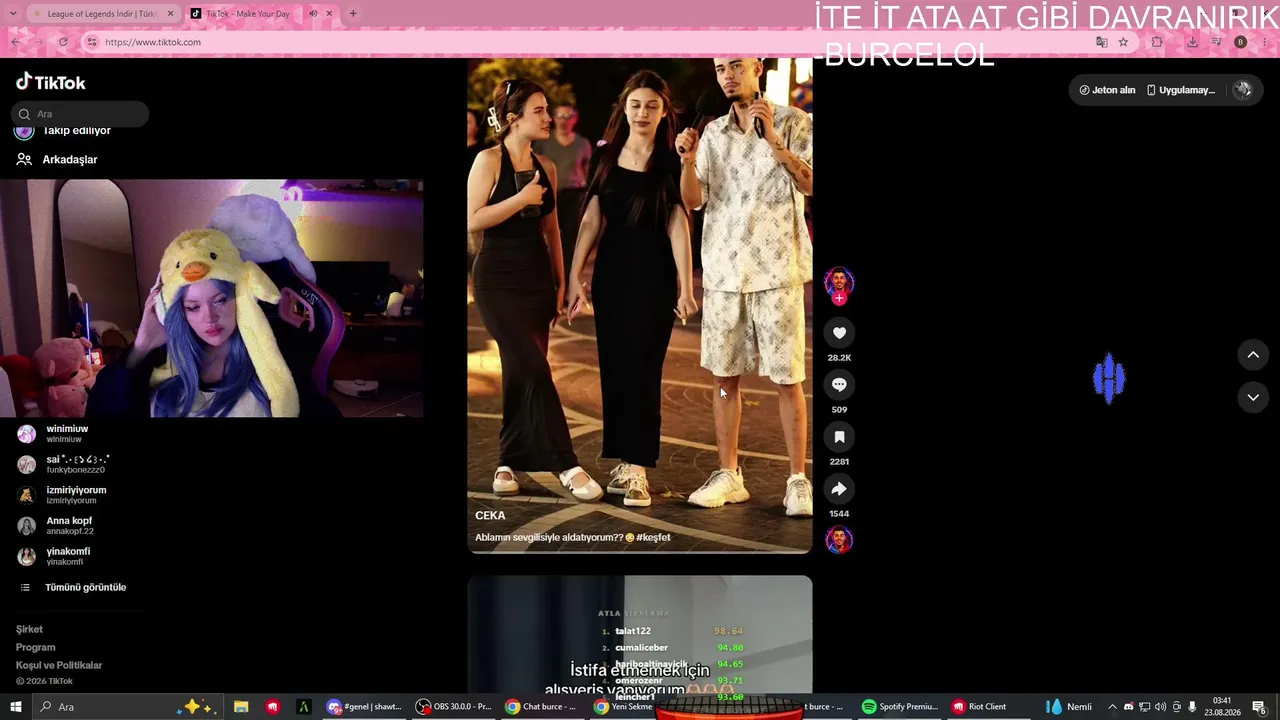Click the CEKA street interview video
The image size is (1280, 720).
(x=640, y=305)
